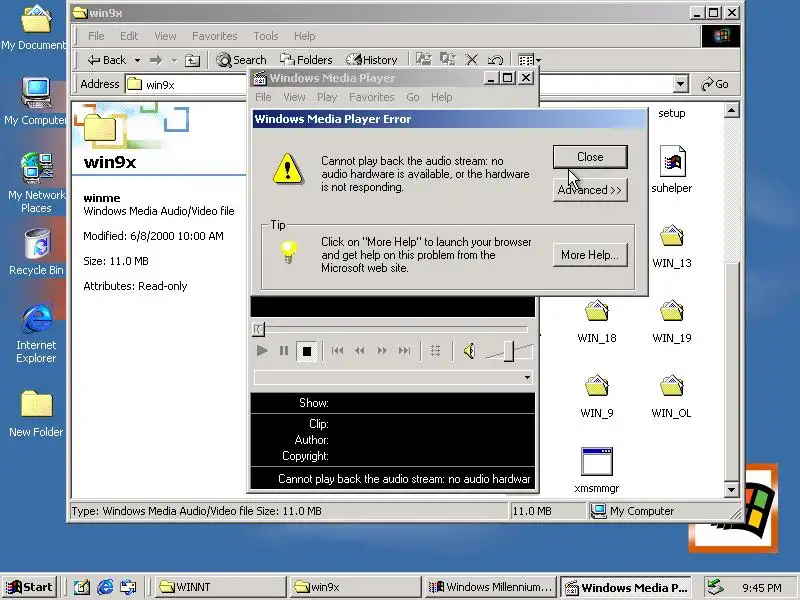The image size is (800, 600).
Task: Click the Delete X icon in Explorer toolbar
Action: tap(471, 60)
